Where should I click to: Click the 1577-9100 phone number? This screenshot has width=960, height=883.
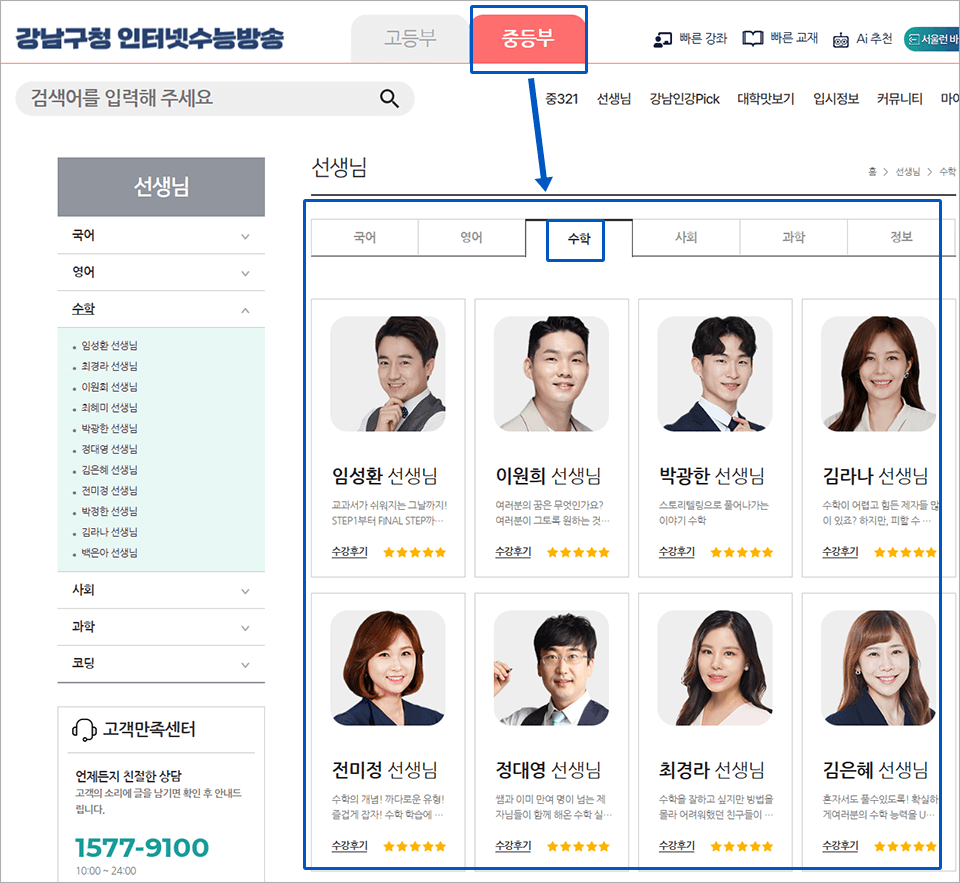tap(142, 847)
